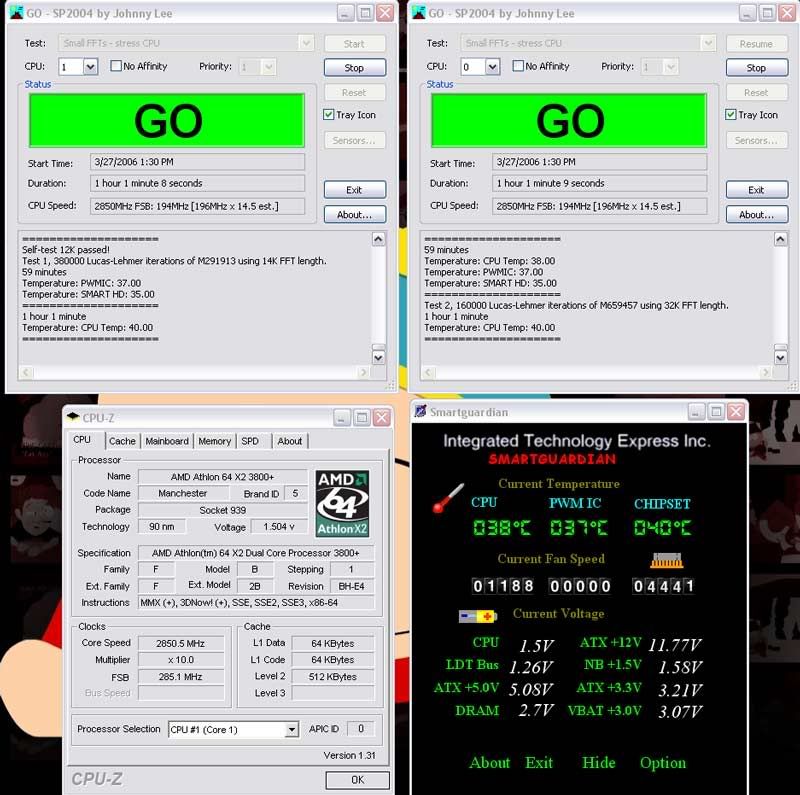Switch to the Memory tab in CPU-Z
The image size is (800, 795).
coord(215,441)
